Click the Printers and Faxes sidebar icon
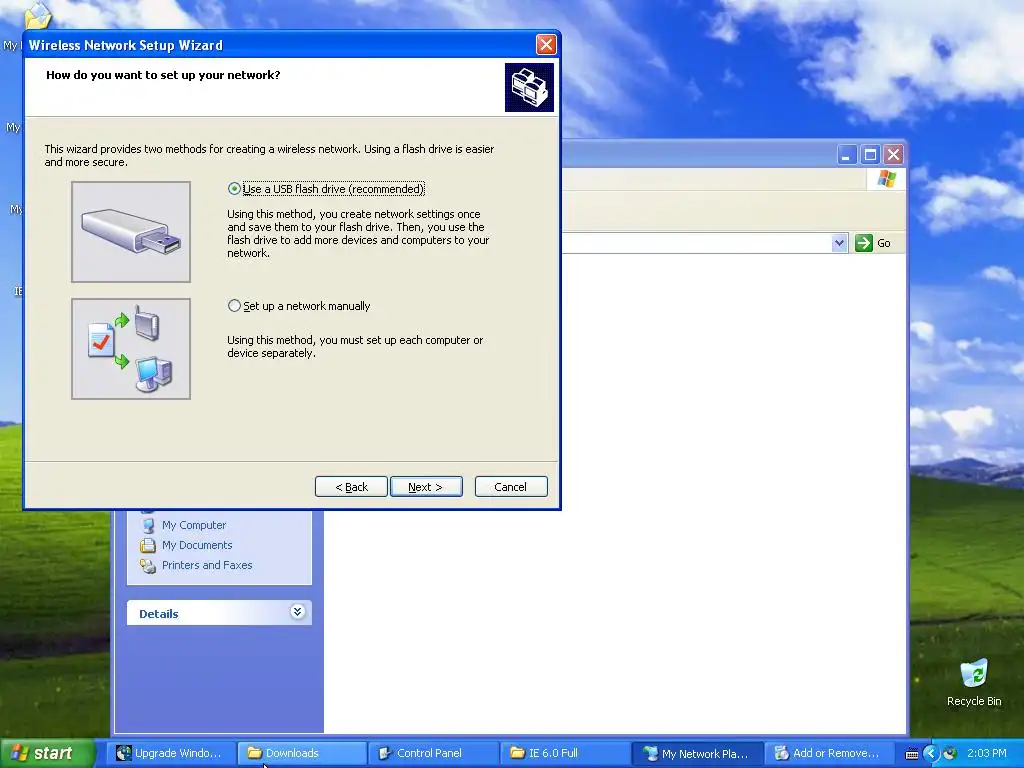Screen dimensions: 1024x768 pos(148,566)
